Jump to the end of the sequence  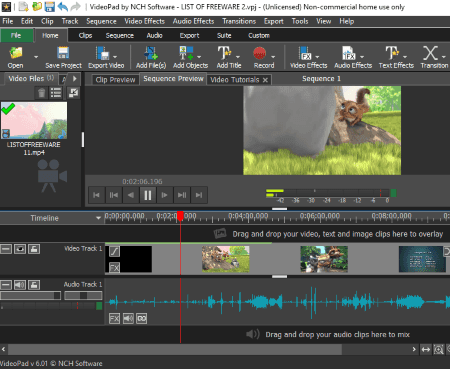click(x=199, y=195)
